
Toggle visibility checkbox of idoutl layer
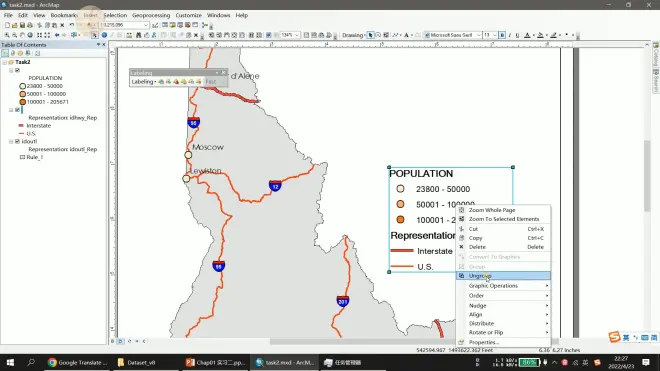pyautogui.click(x=17, y=141)
